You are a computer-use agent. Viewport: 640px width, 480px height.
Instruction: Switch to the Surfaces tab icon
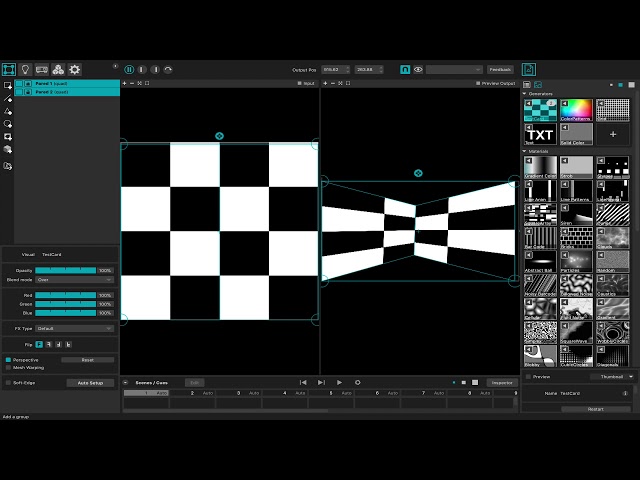click(9, 69)
